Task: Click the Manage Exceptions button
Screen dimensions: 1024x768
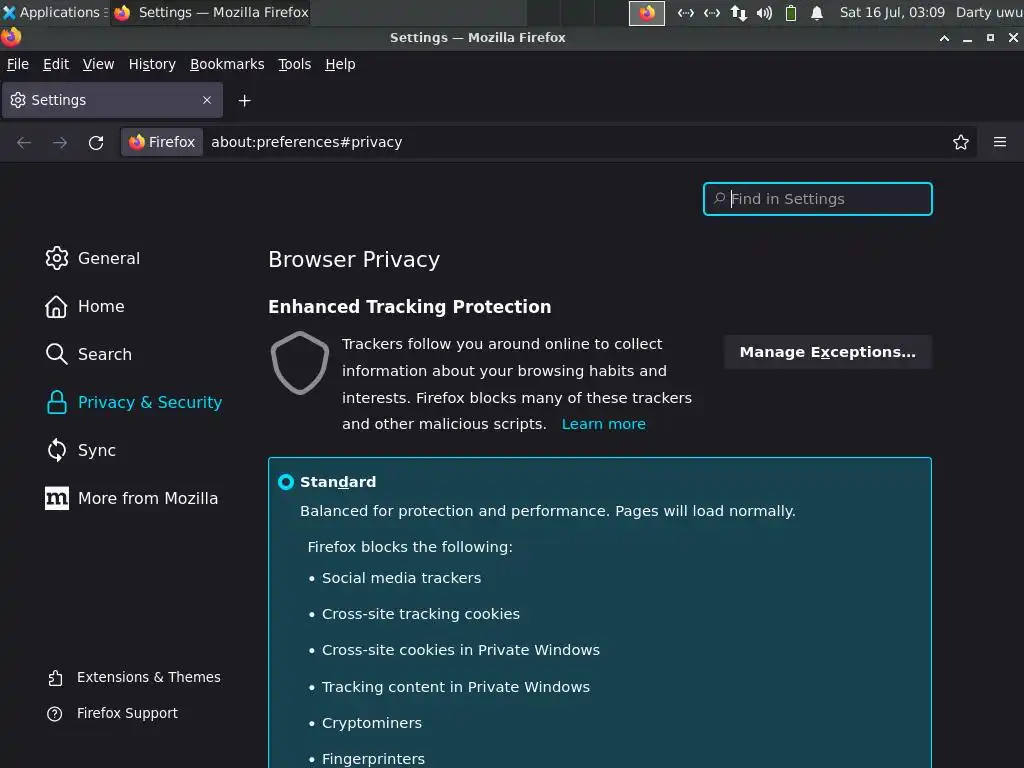Action: 827,352
